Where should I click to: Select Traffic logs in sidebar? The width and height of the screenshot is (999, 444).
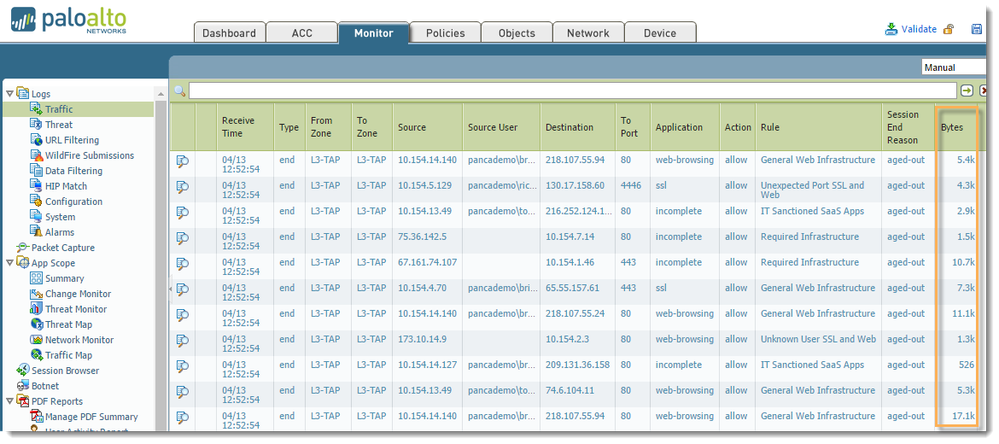pyautogui.click(x=59, y=110)
